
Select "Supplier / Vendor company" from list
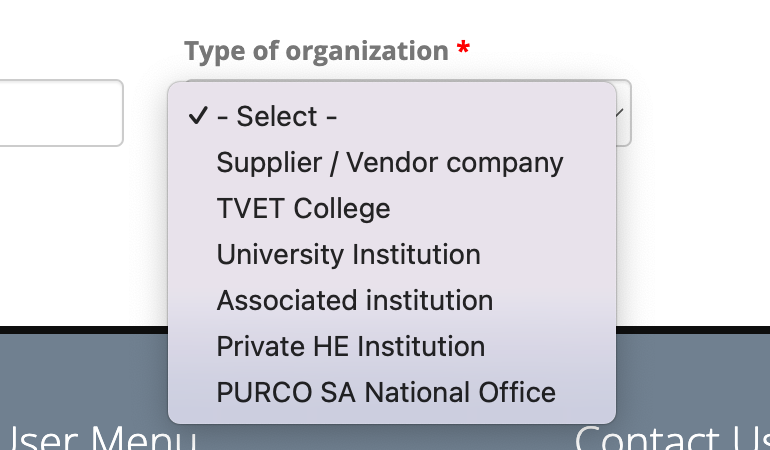390,163
